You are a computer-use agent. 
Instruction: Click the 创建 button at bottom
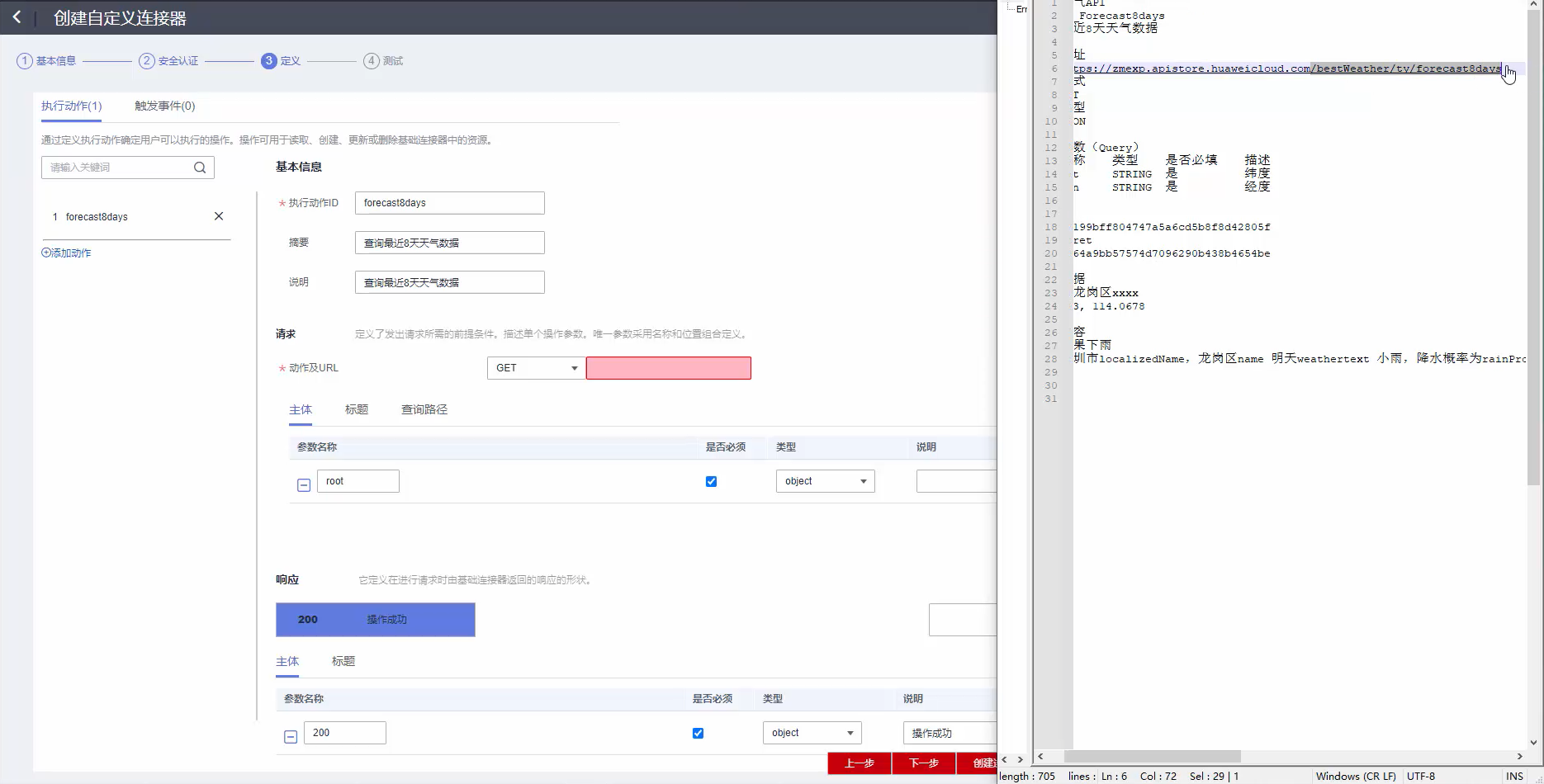(977, 763)
